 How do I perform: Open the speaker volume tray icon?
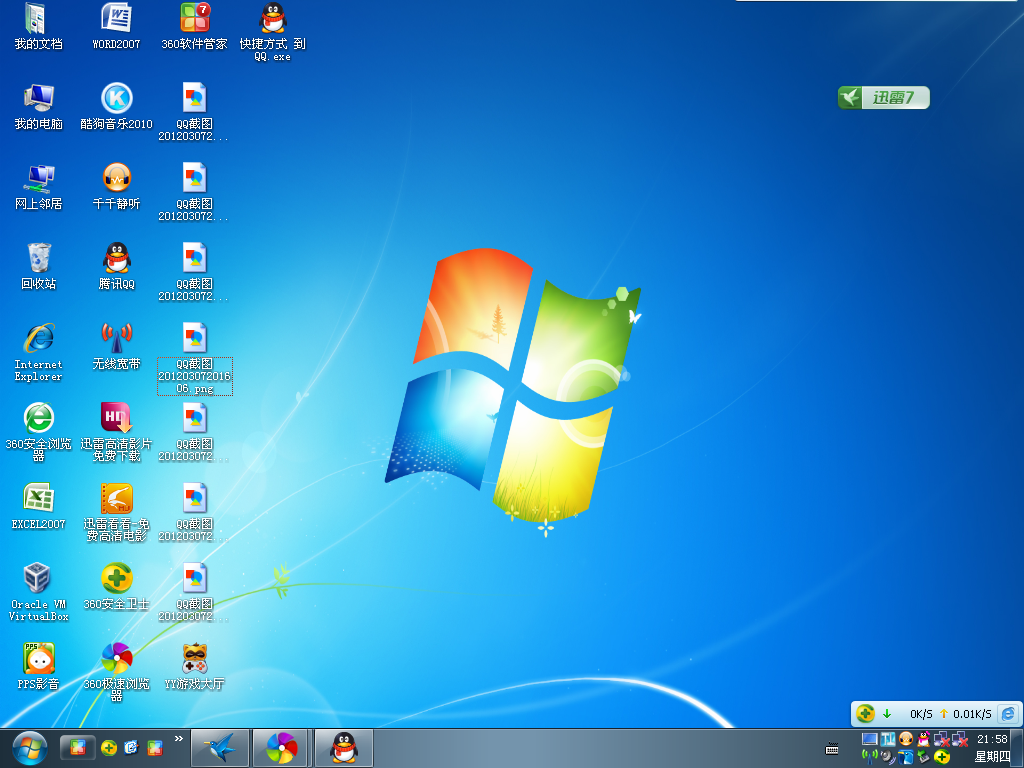tap(888, 757)
